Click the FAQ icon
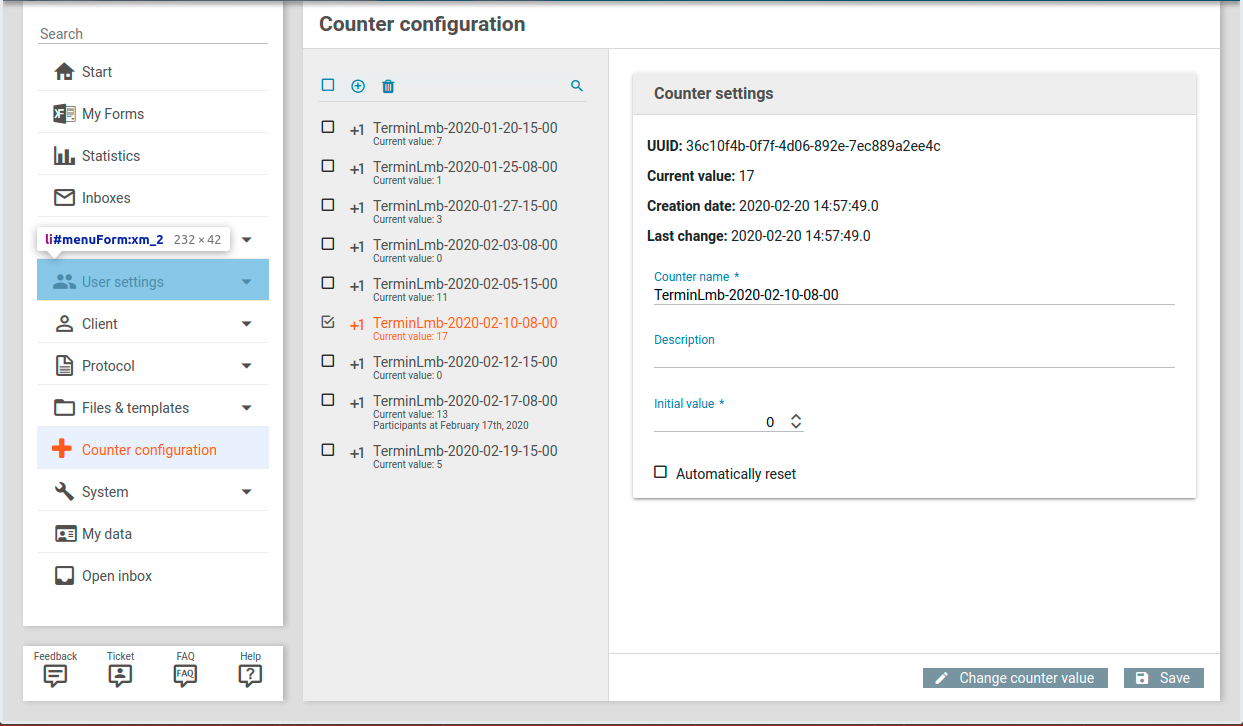Screen dimensions: 1243x726 tap(185, 675)
